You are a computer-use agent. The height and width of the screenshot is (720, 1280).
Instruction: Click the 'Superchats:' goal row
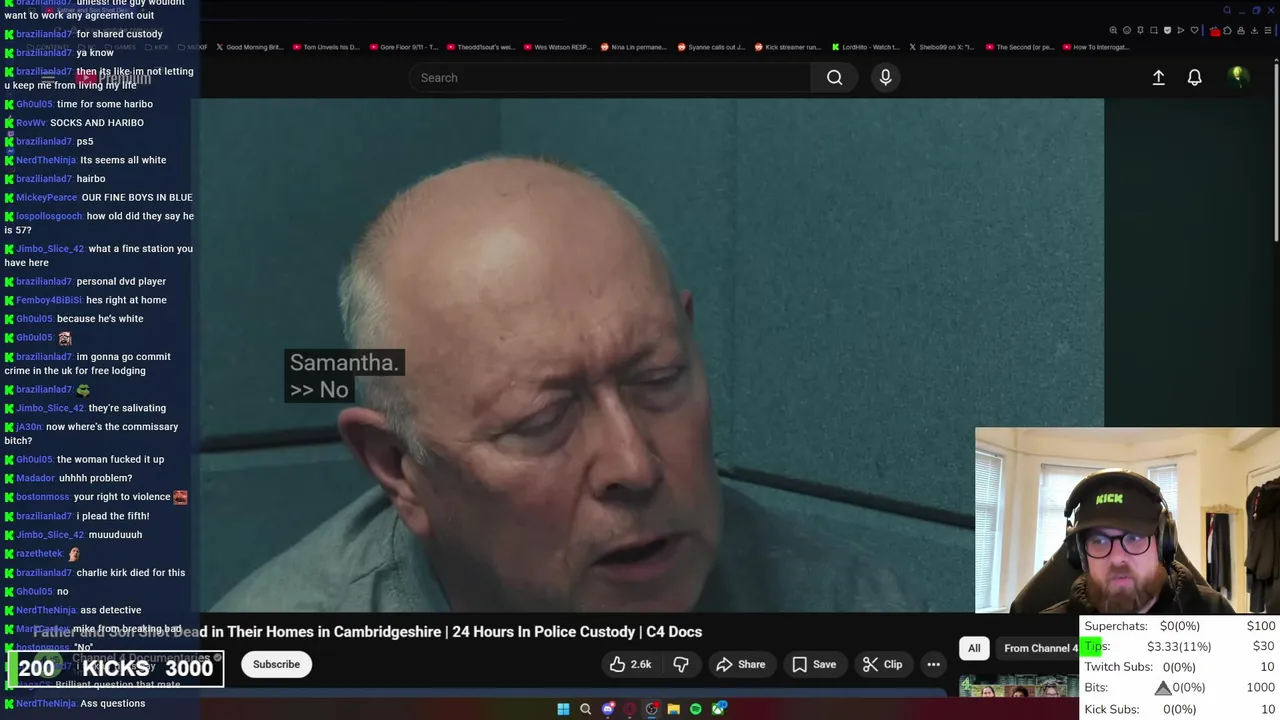point(1179,626)
